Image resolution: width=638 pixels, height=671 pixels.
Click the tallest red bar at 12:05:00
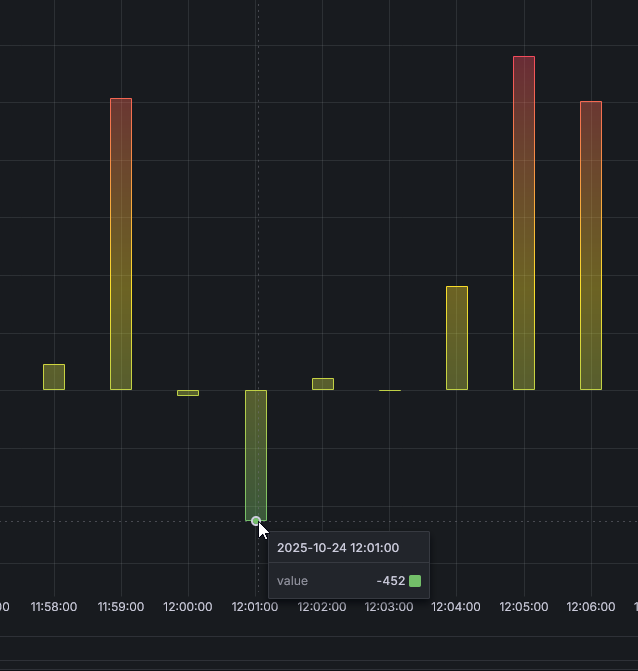[524, 223]
